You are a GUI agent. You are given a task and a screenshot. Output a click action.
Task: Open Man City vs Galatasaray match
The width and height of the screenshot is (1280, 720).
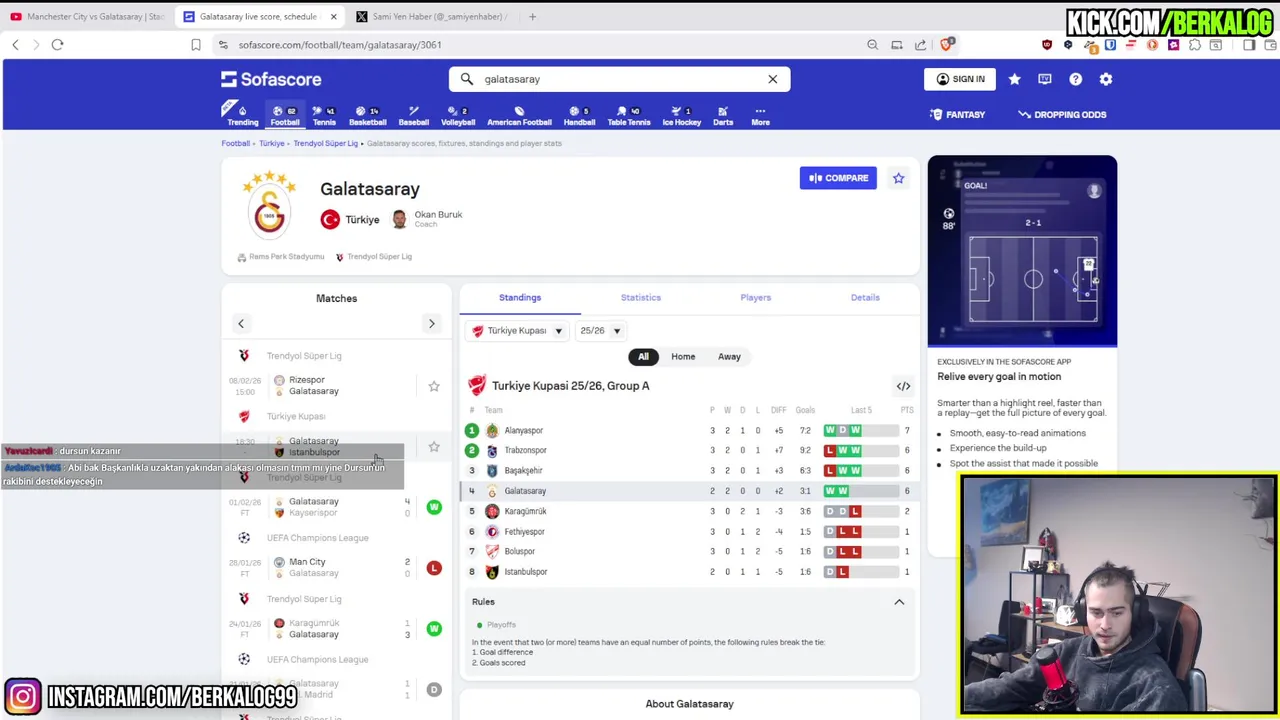336,567
